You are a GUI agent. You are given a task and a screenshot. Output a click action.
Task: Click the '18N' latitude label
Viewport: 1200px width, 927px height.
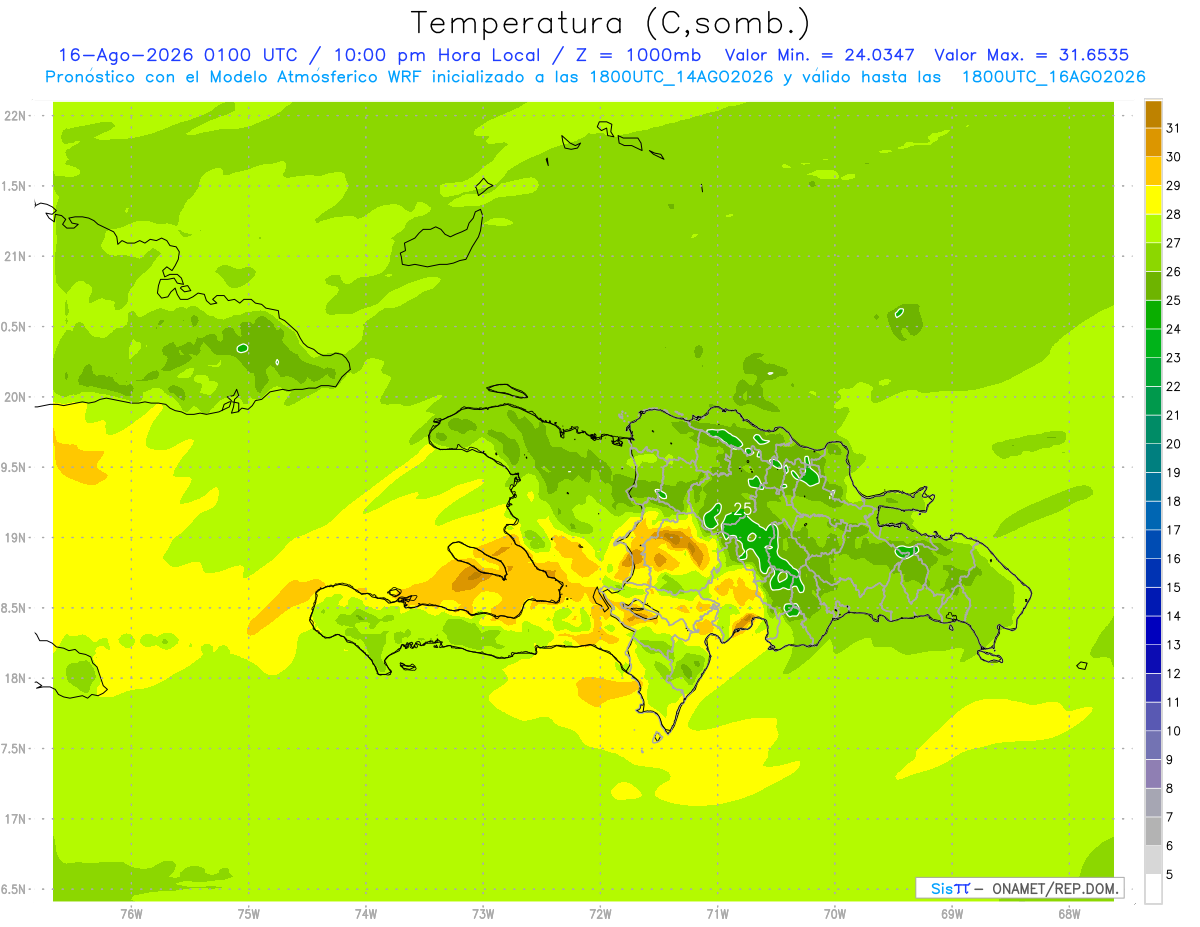(x=15, y=679)
